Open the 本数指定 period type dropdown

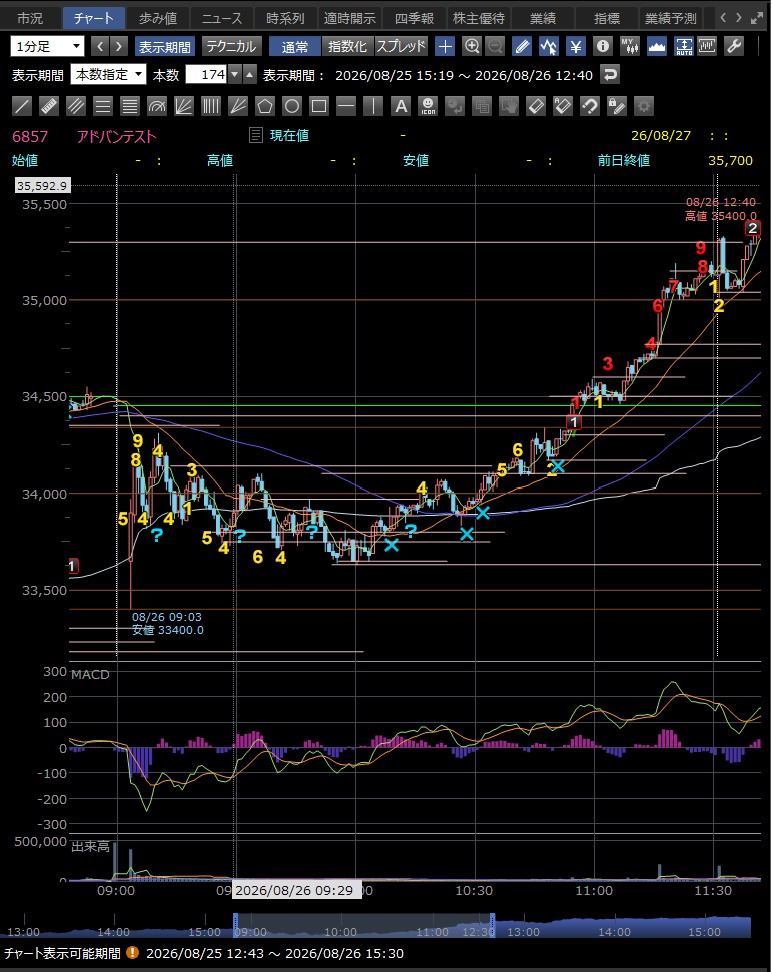pos(108,75)
